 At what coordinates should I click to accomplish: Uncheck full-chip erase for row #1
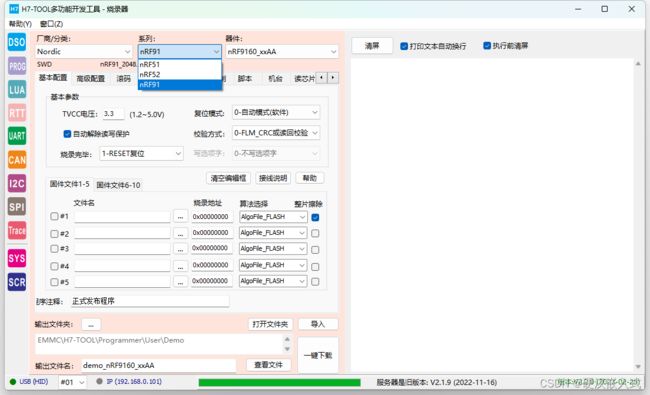coord(315,217)
